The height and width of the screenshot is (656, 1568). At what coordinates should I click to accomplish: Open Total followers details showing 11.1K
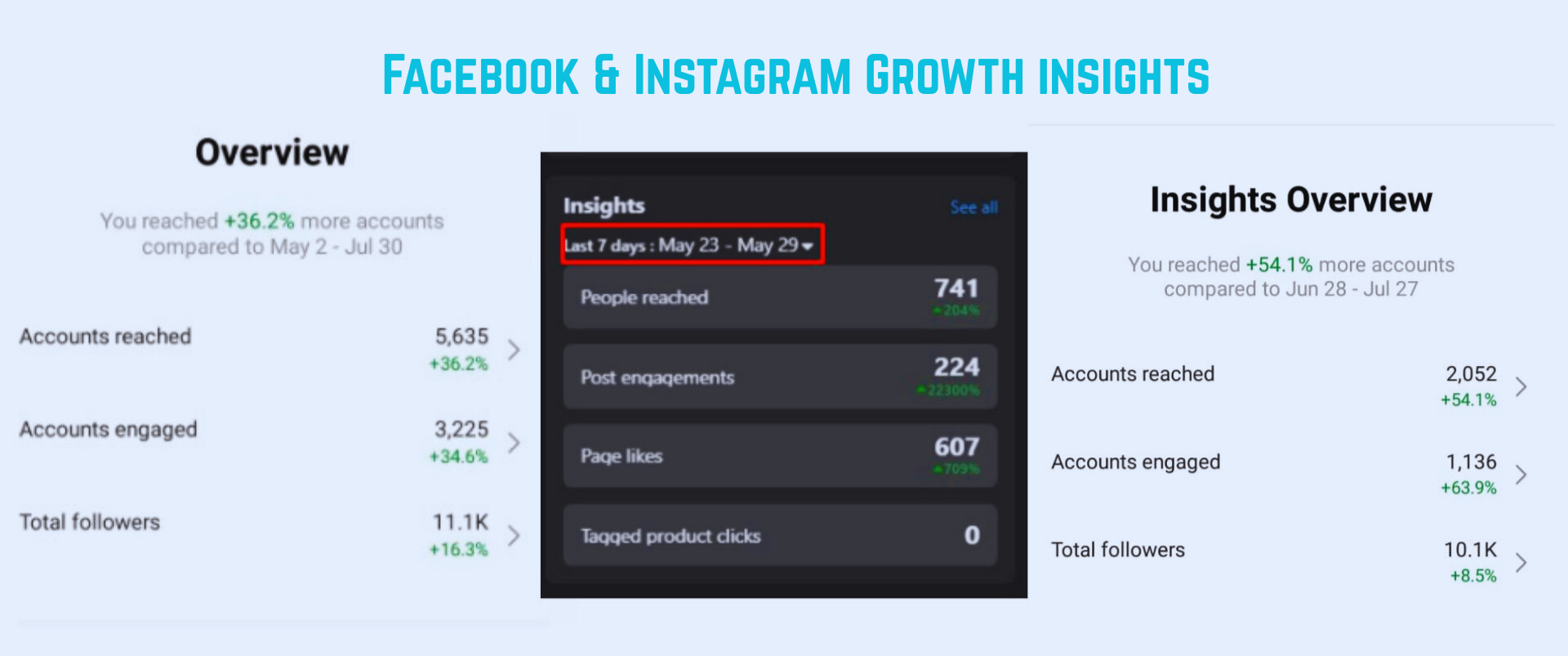click(x=514, y=535)
